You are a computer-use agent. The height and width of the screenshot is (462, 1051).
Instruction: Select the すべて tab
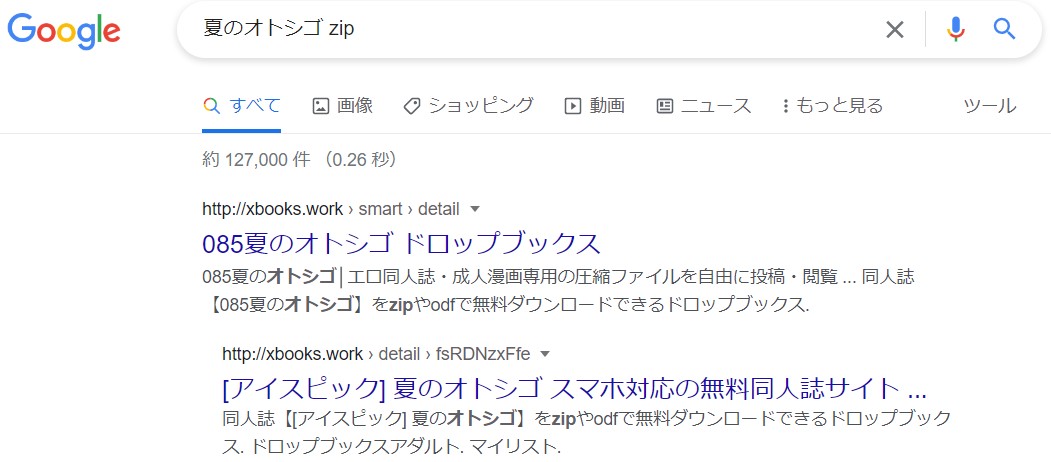[241, 106]
